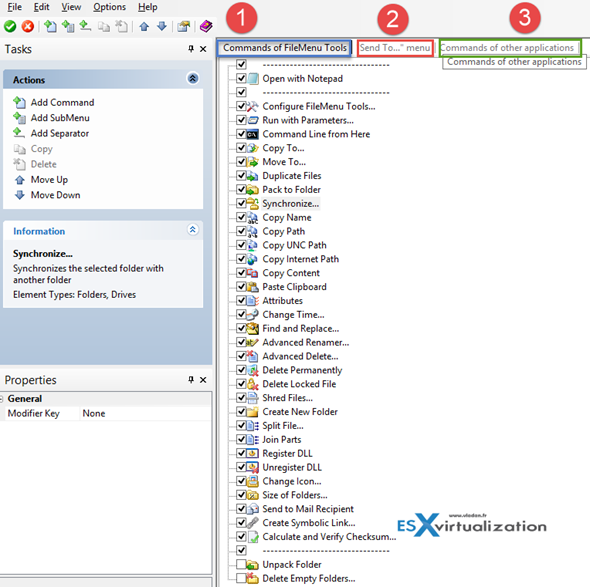Uncheck the Send to Mail Recipient checkbox
Image resolution: width=590 pixels, height=587 pixels.
coord(241,509)
